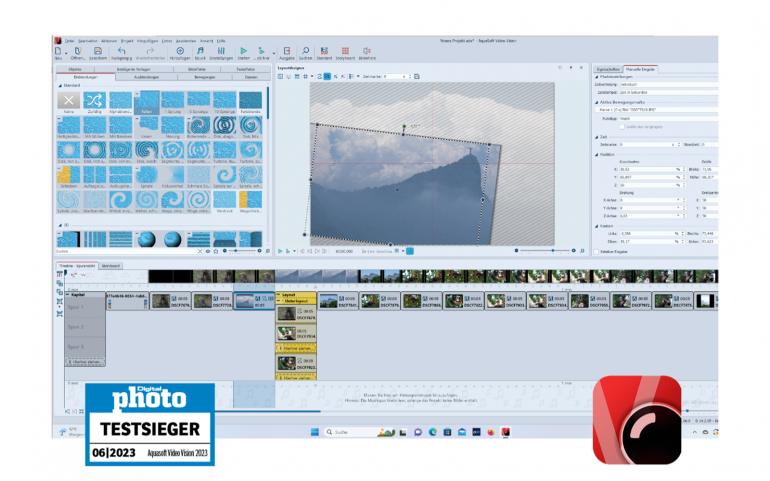Select the last white-black clip in timeline
The image size is (770, 481).
[707, 301]
